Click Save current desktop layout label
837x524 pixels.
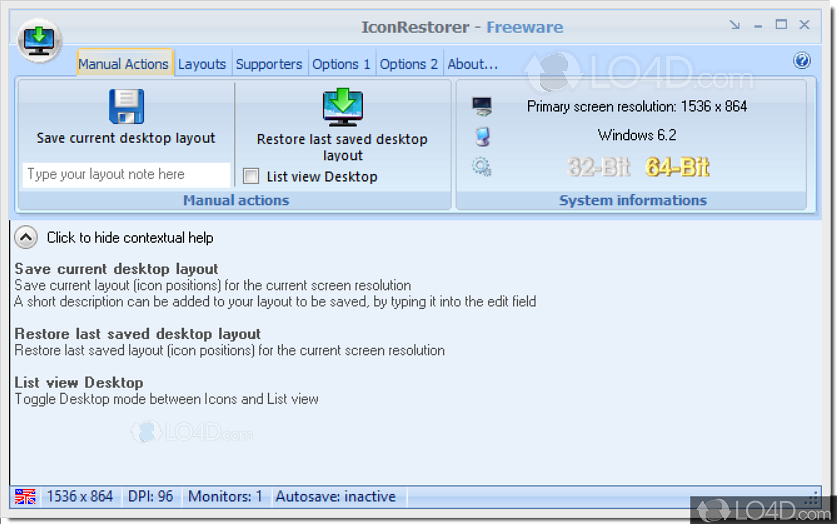(x=126, y=138)
